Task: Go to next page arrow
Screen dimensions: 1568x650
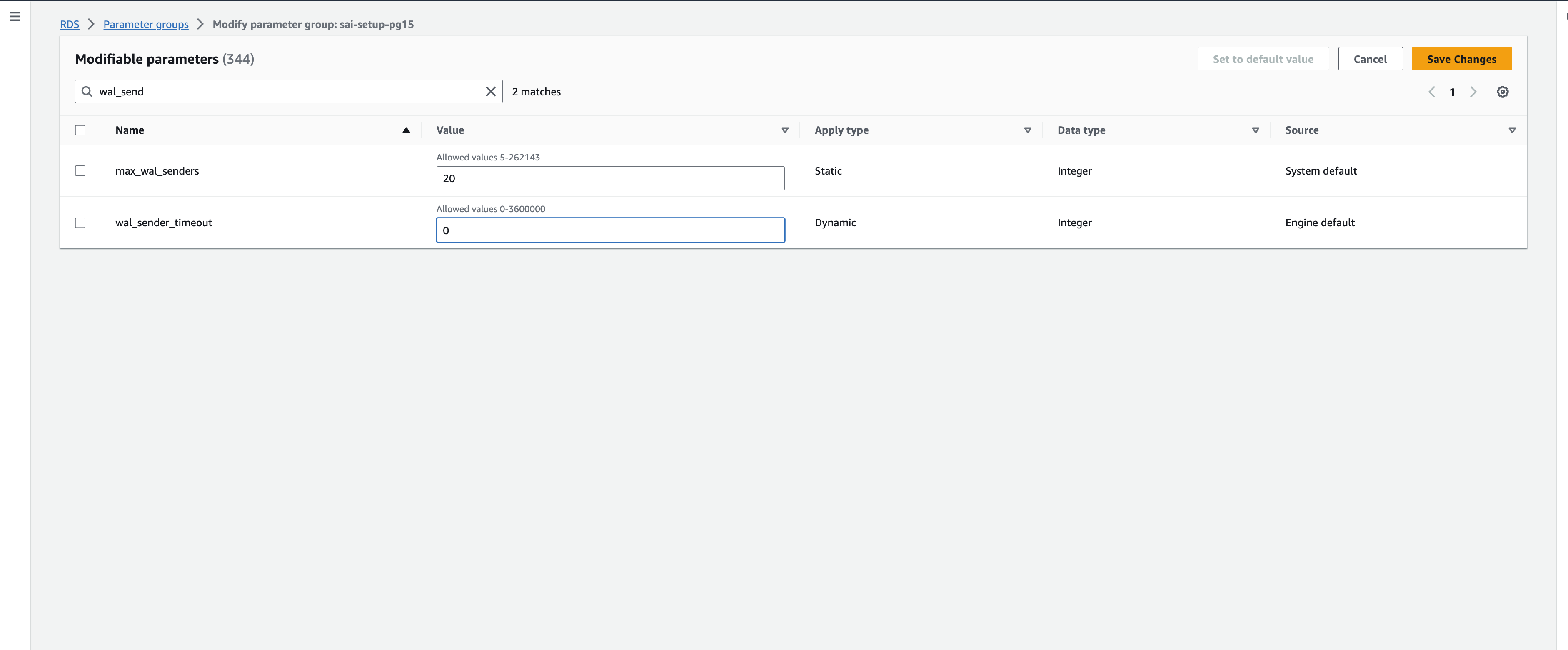Action: [1473, 92]
